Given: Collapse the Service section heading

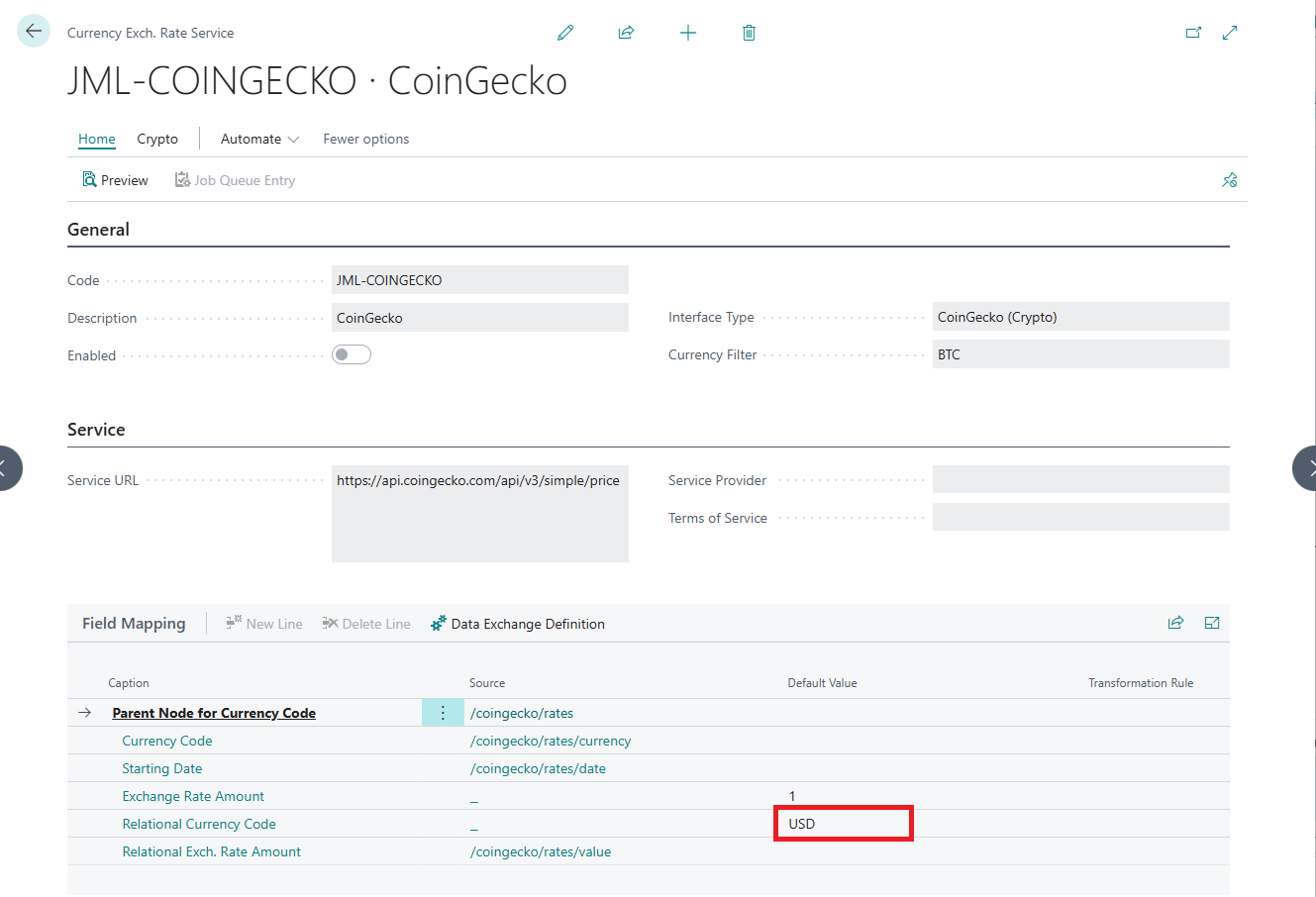Looking at the screenshot, I should [96, 430].
